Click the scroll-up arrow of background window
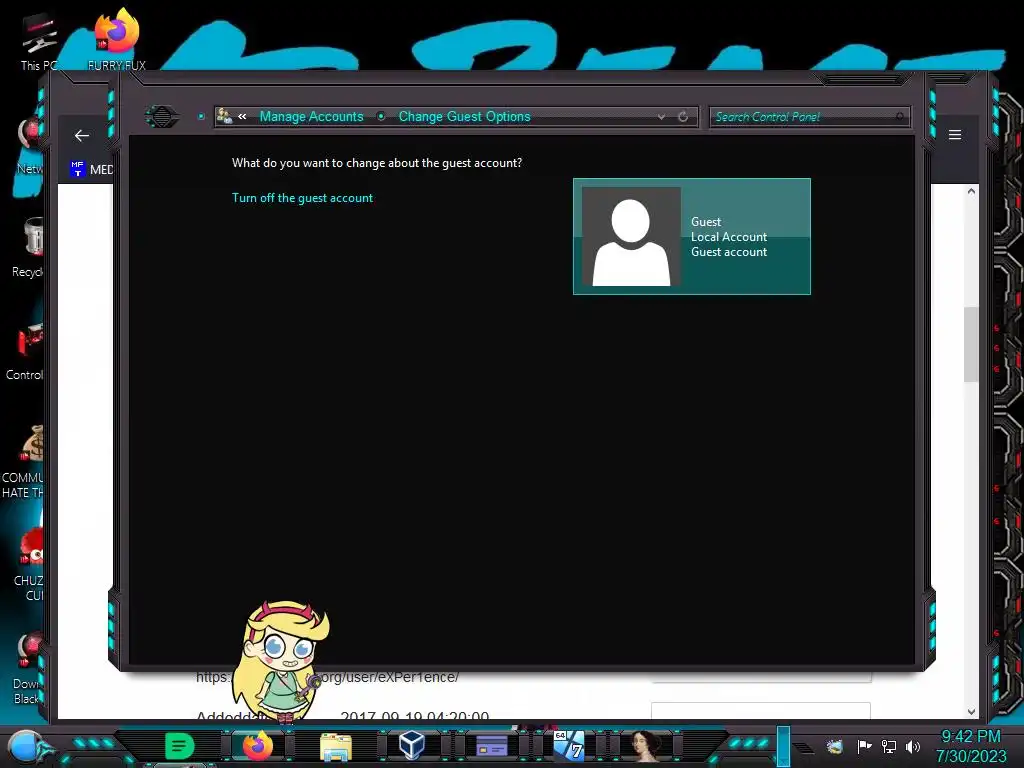1024x768 pixels. pos(971,191)
